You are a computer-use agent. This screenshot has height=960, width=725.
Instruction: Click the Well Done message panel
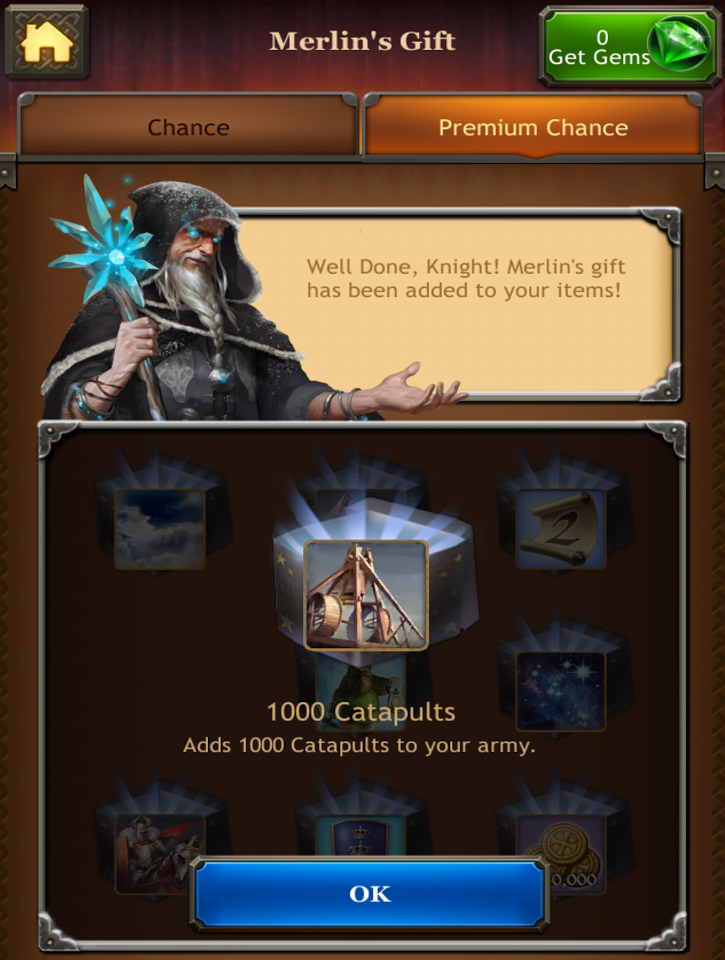pyautogui.click(x=456, y=304)
